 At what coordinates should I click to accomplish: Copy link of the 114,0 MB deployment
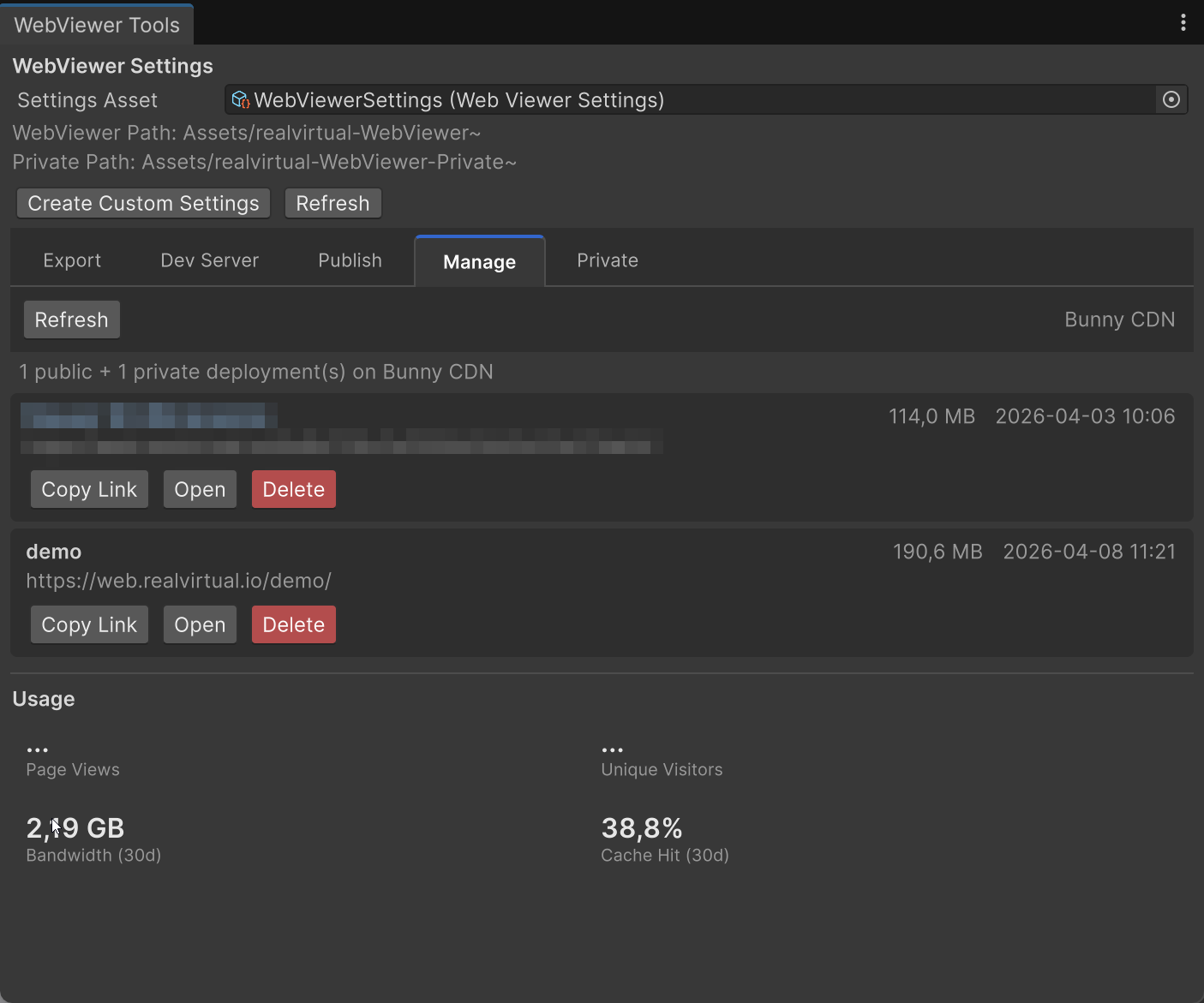click(89, 489)
